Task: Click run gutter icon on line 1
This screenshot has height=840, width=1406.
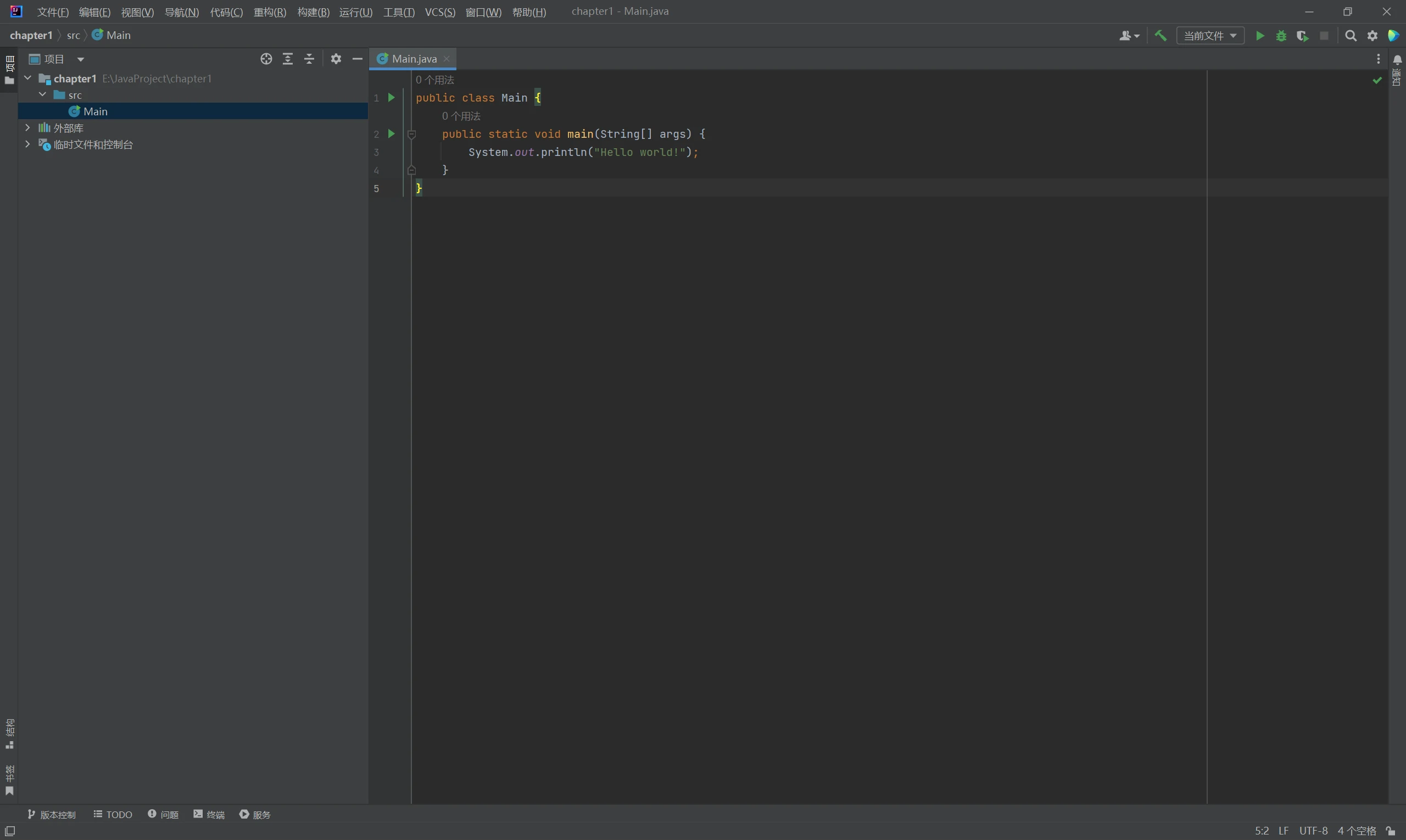Action: click(390, 97)
